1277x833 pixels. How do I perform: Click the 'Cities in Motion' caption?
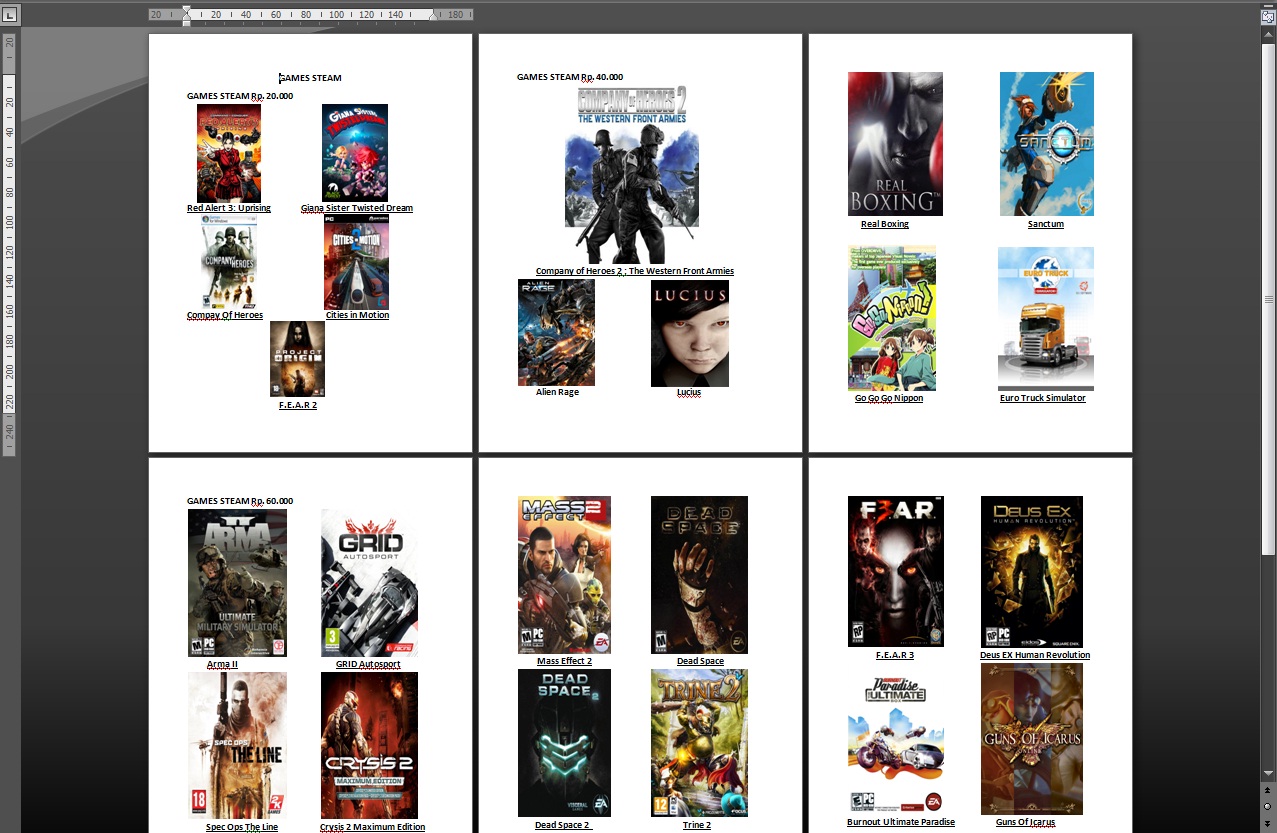(357, 315)
